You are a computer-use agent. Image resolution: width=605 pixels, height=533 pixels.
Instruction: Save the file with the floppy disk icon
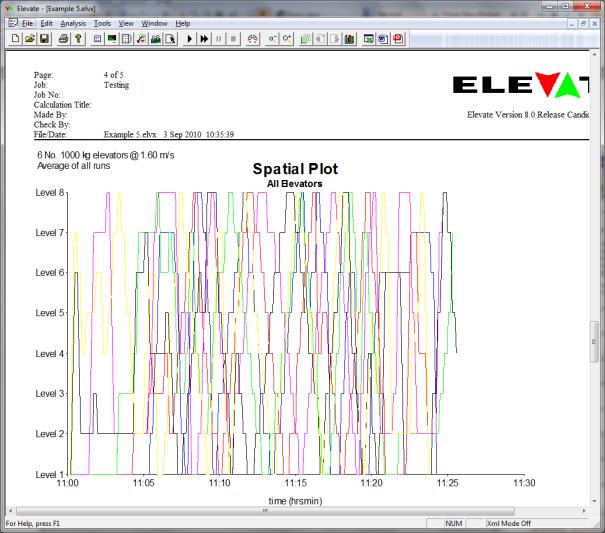click(44, 39)
